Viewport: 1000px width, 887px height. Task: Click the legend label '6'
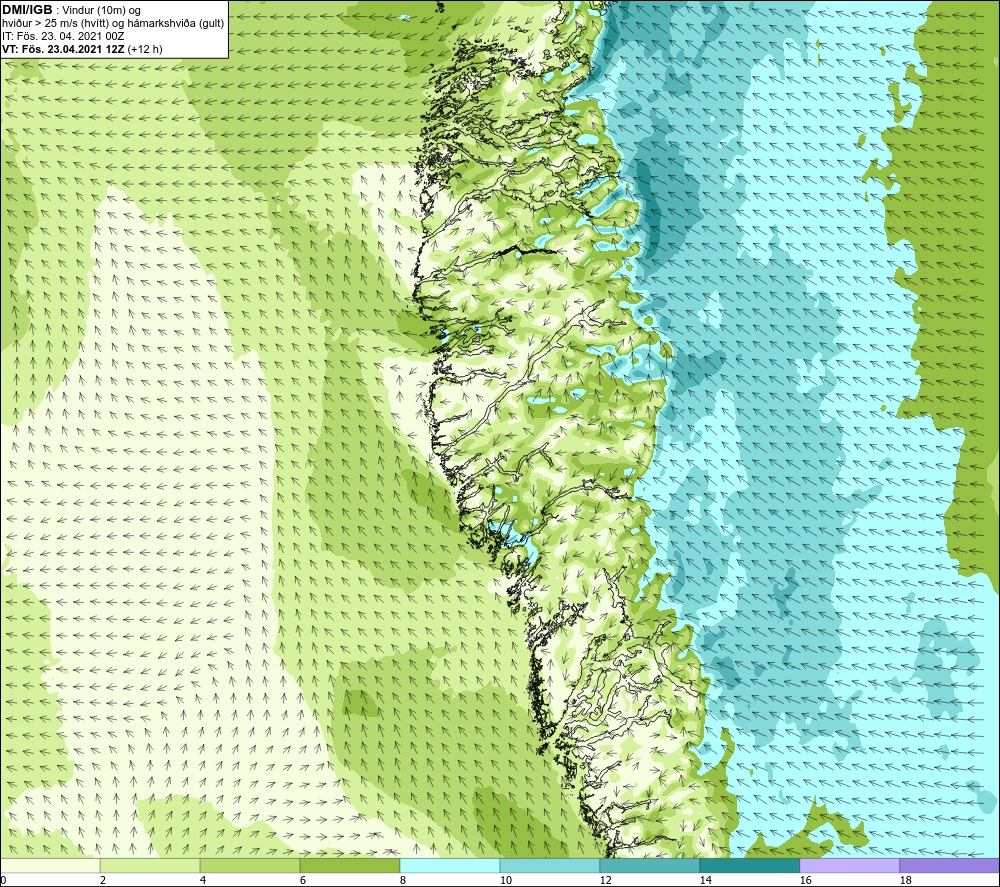(x=303, y=881)
